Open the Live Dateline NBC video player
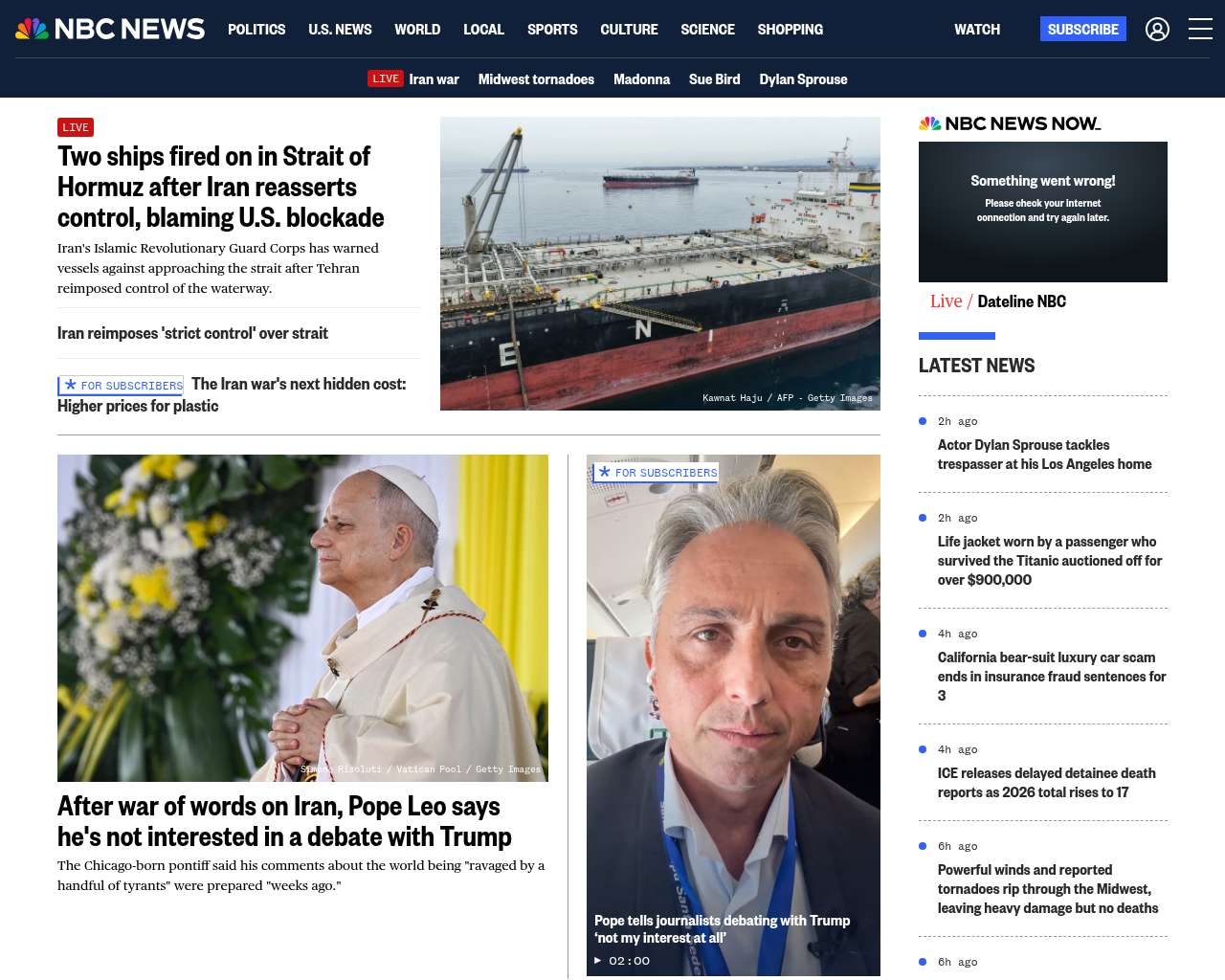Screen dimensions: 1225x980 click(x=1043, y=212)
